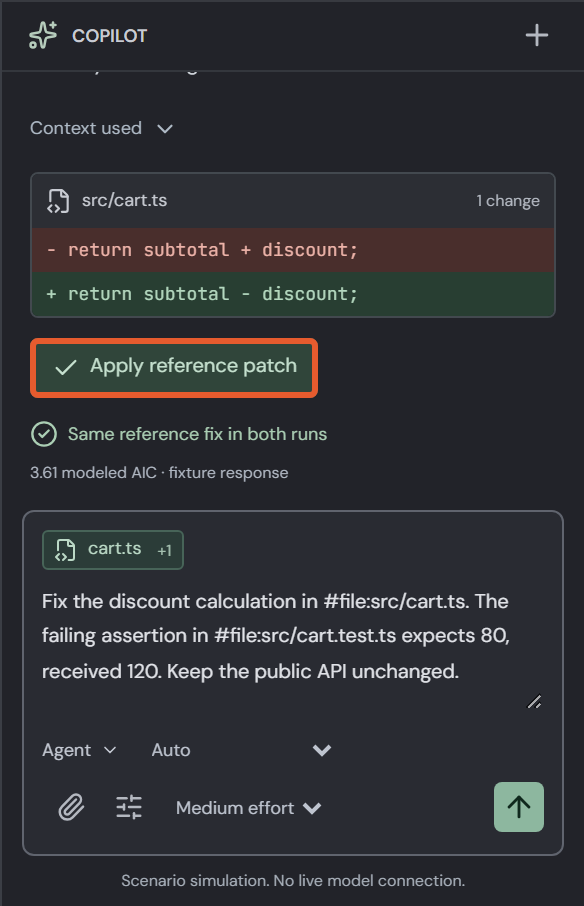Screen dimensions: 584x906
Task: Click the 3.61 modeled AIC text
Action: click(159, 472)
